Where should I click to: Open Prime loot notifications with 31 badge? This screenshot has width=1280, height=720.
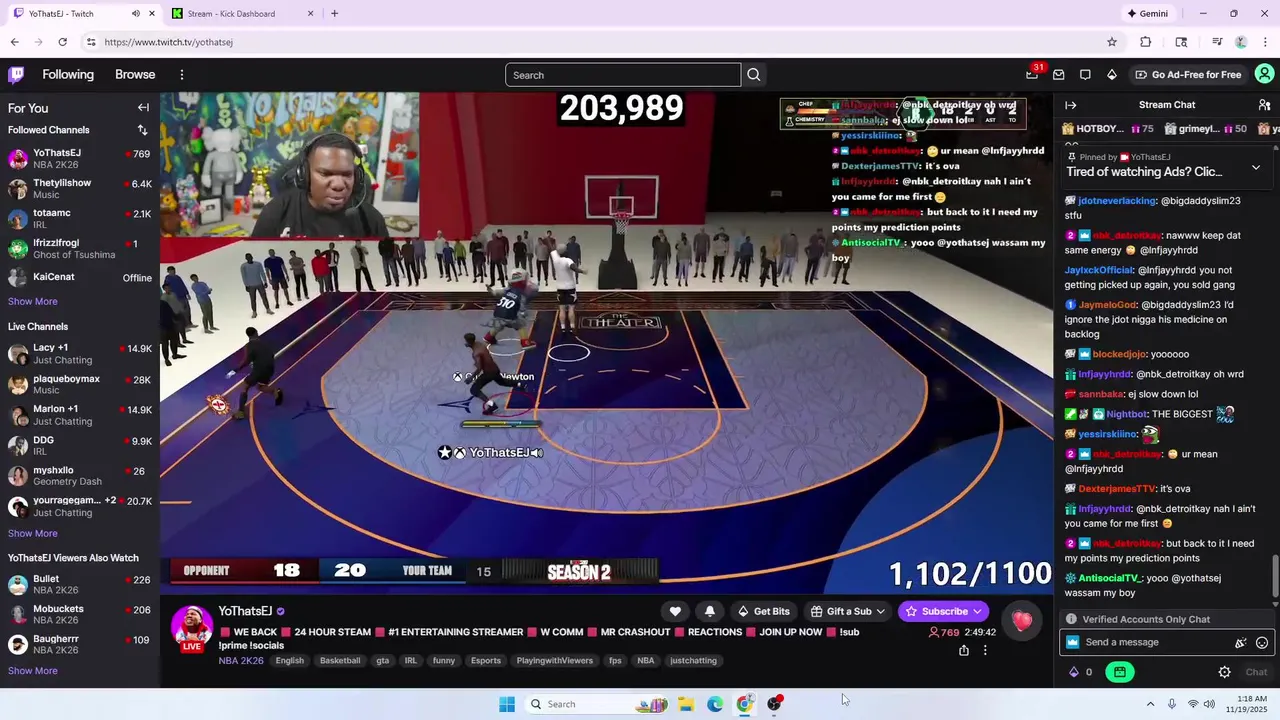coord(1032,74)
